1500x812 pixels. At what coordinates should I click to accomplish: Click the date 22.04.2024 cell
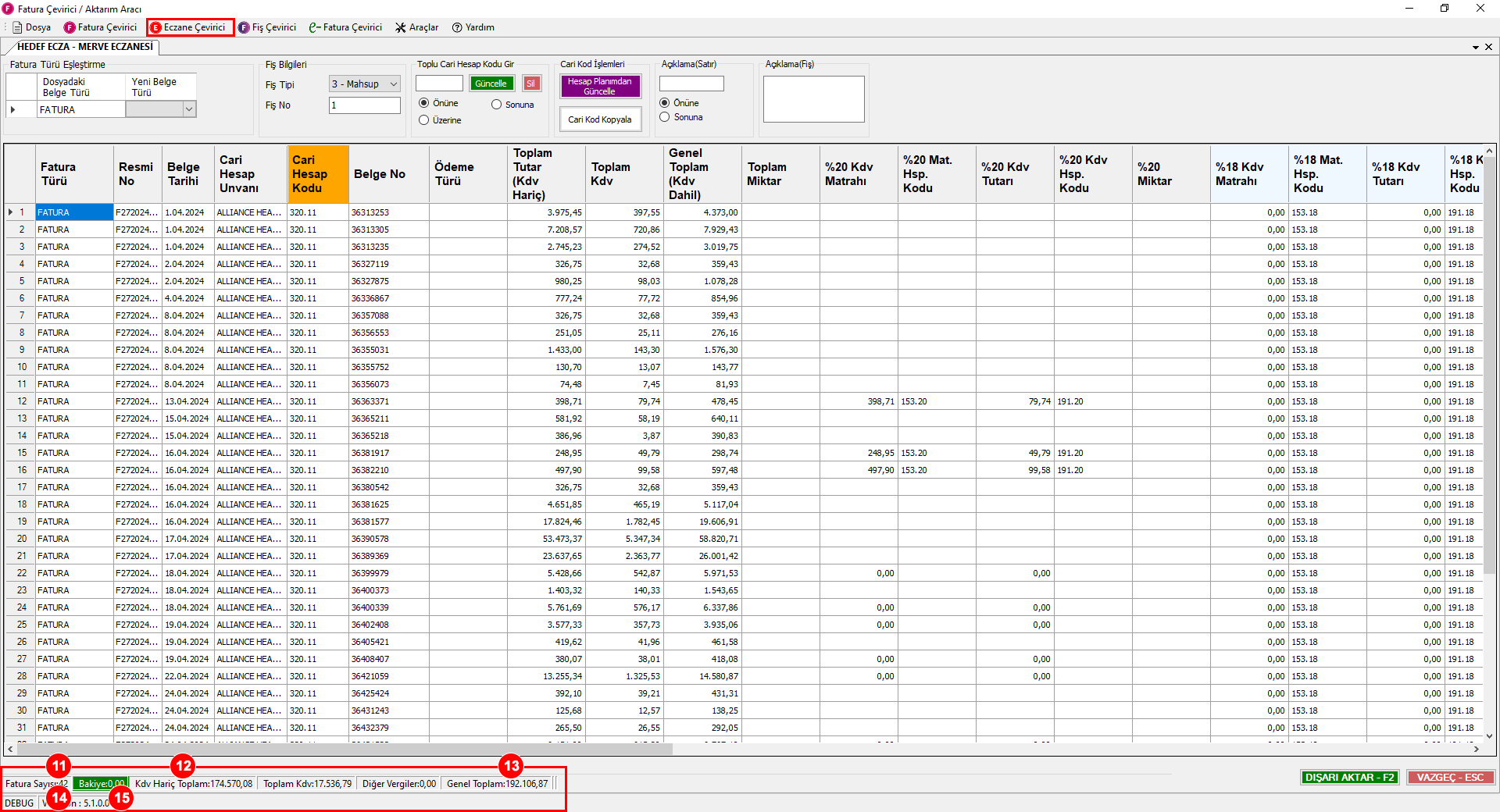(x=187, y=676)
